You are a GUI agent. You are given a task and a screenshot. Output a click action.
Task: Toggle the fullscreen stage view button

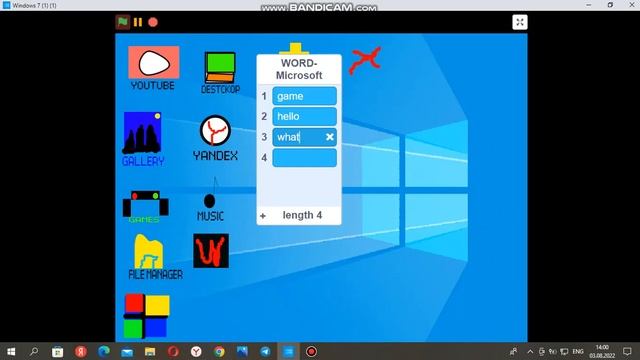(x=520, y=22)
